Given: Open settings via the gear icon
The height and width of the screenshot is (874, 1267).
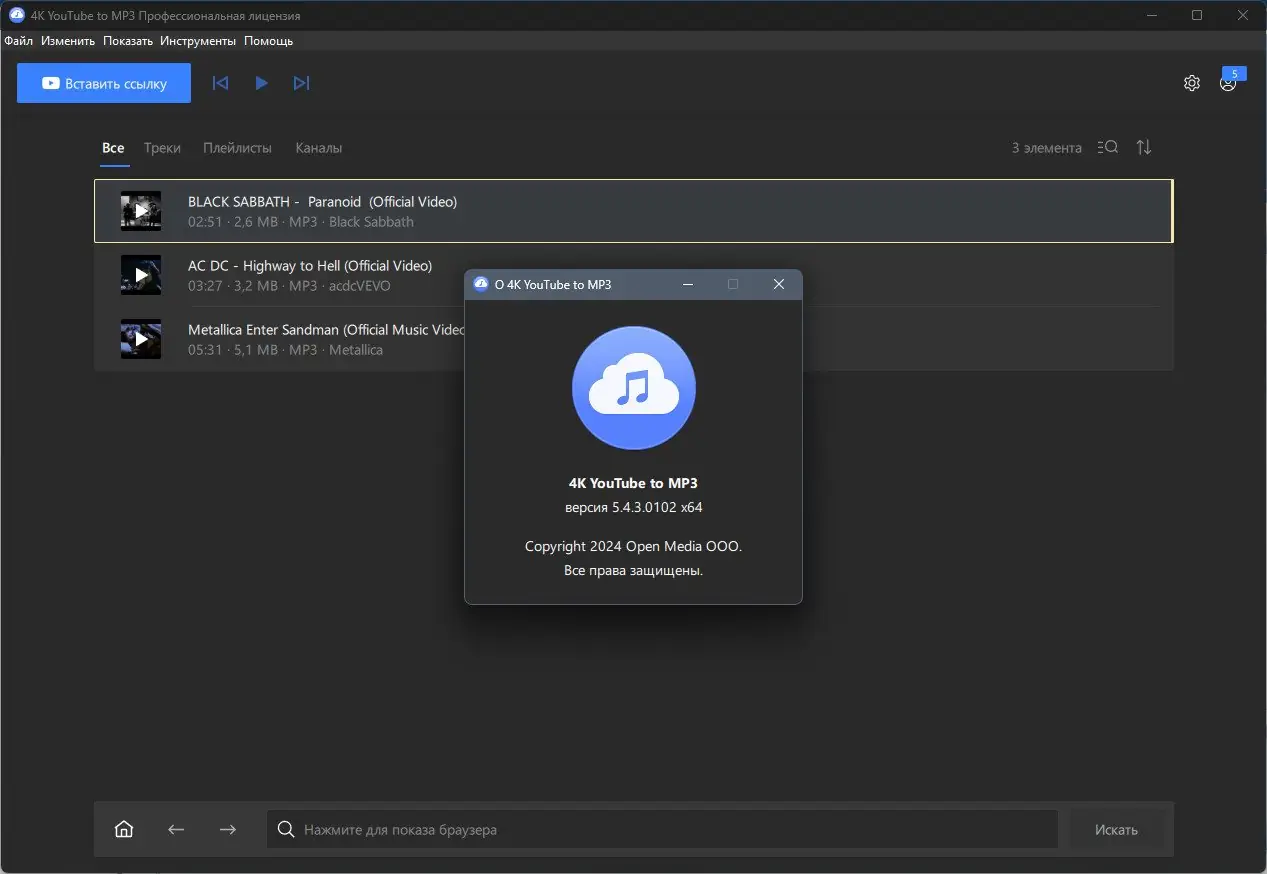Looking at the screenshot, I should pos(1191,83).
